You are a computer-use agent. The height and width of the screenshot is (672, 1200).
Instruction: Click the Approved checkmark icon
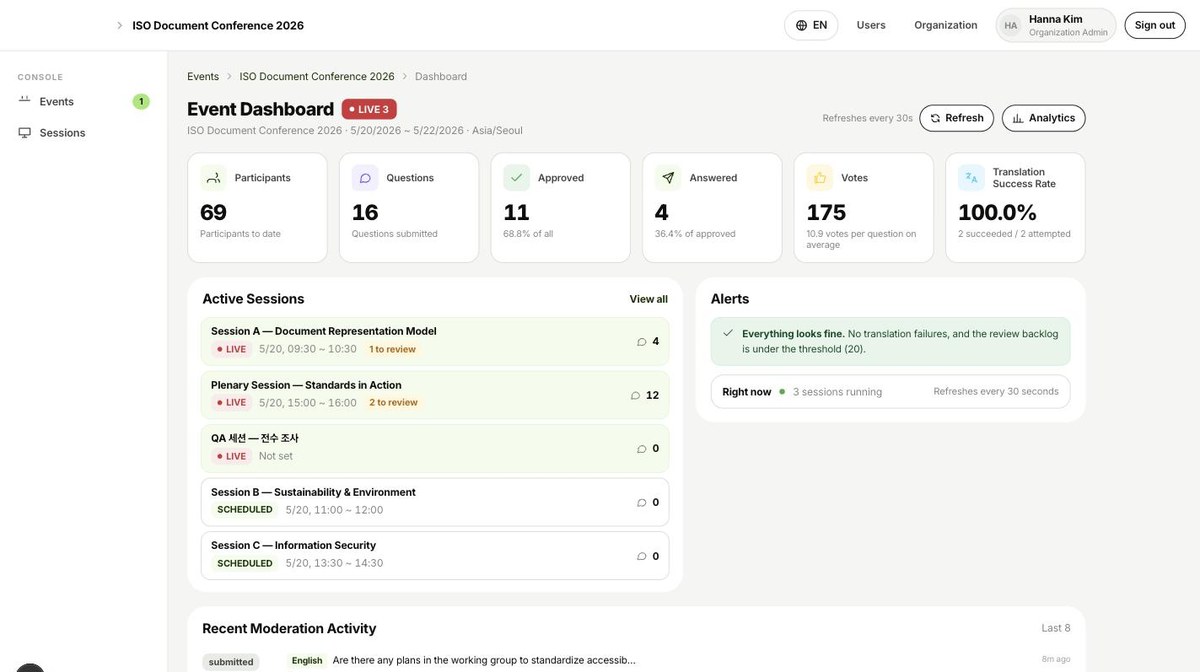click(x=516, y=178)
